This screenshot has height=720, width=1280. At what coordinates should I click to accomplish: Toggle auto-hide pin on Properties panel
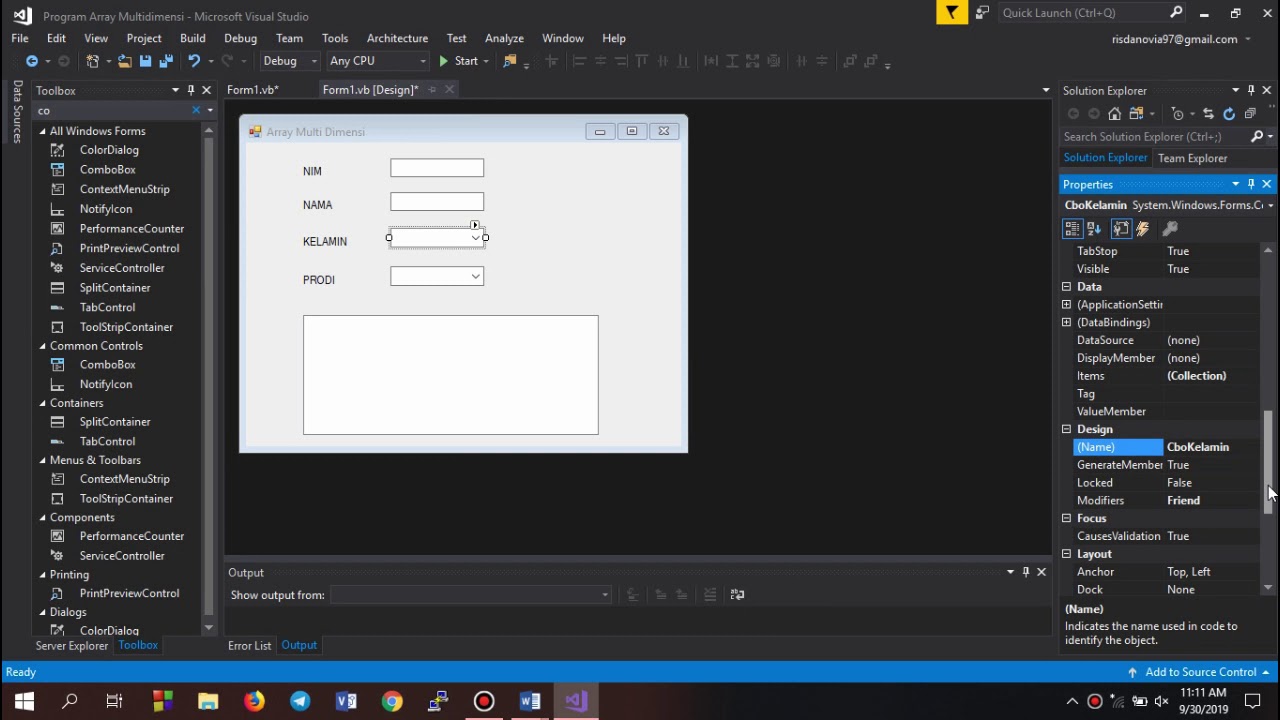pos(1251,185)
